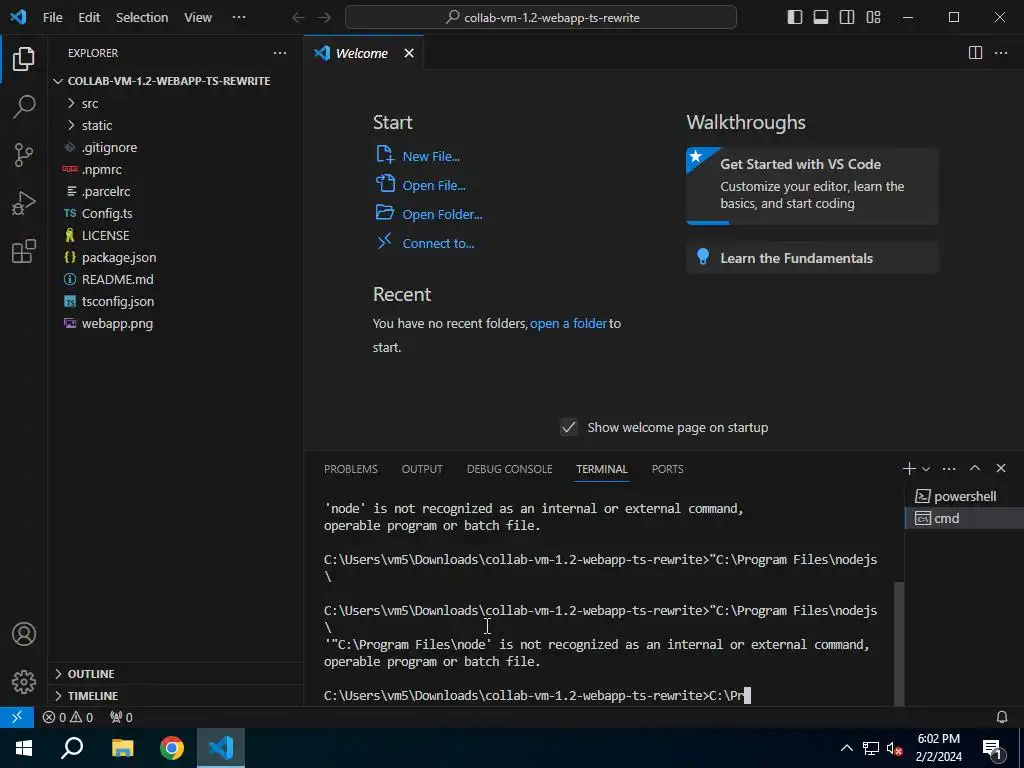This screenshot has height=768, width=1024.
Task: Click the terminal vertical scrollbar
Action: pyautogui.click(x=899, y=643)
